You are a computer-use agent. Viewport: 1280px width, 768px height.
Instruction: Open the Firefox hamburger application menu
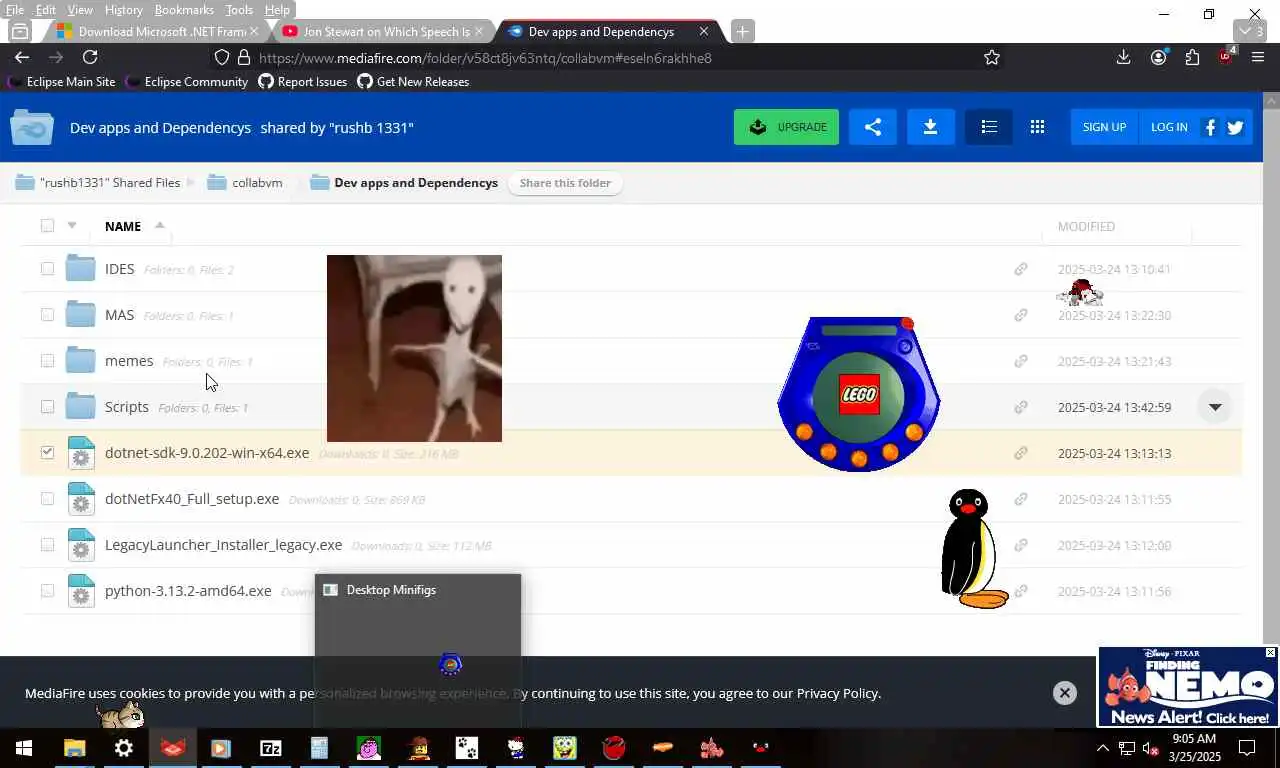(x=1258, y=58)
